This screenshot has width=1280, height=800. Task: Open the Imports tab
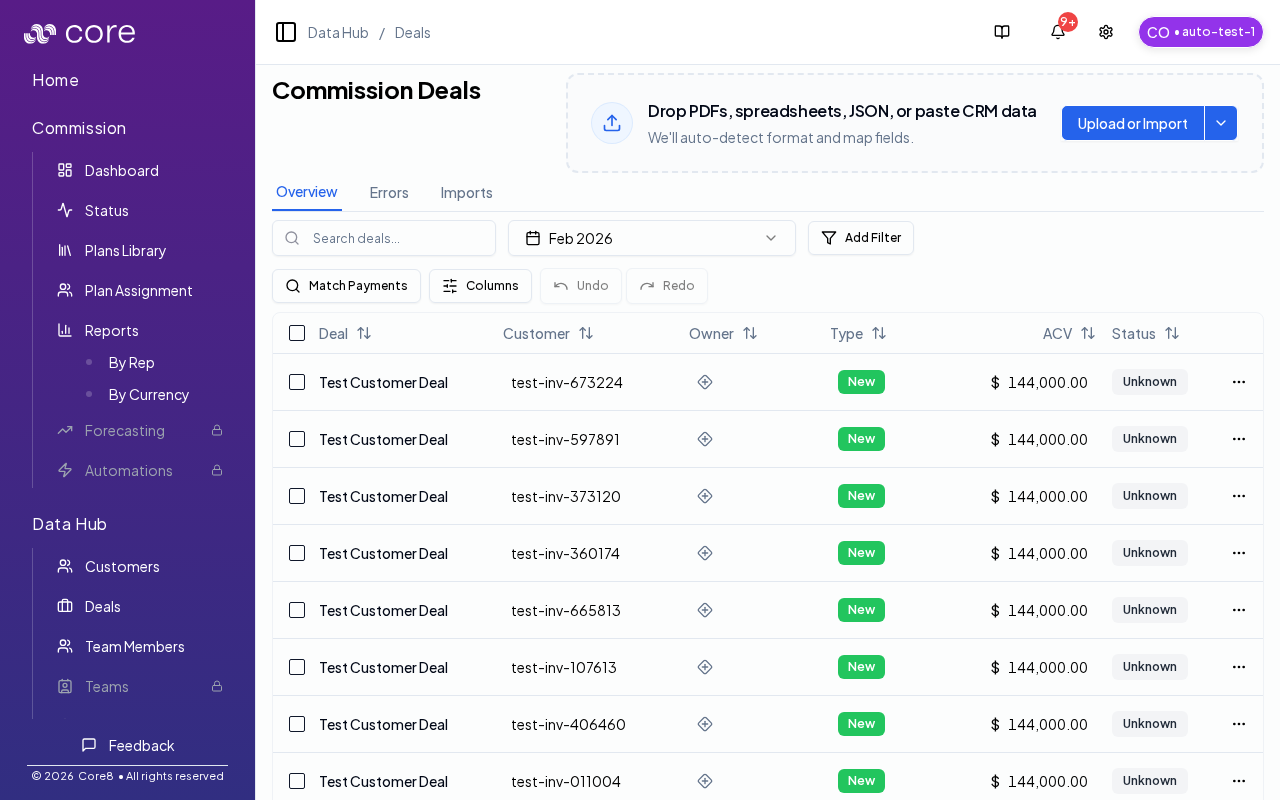tap(466, 192)
